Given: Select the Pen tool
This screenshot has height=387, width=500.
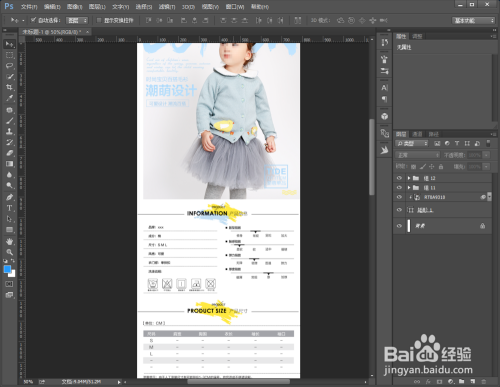Looking at the screenshot, I should 9,197.
